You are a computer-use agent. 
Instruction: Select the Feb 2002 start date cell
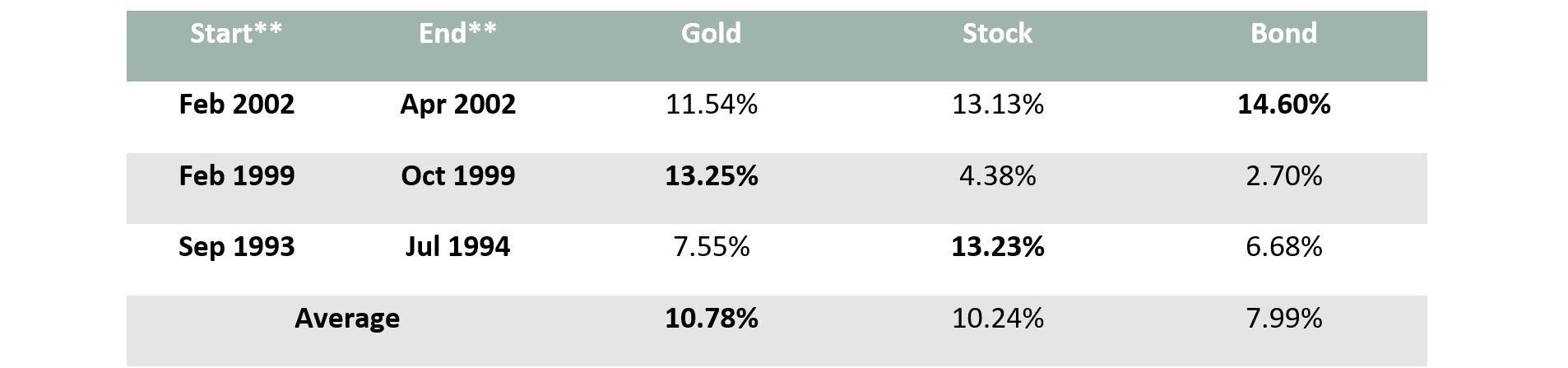coord(236,105)
